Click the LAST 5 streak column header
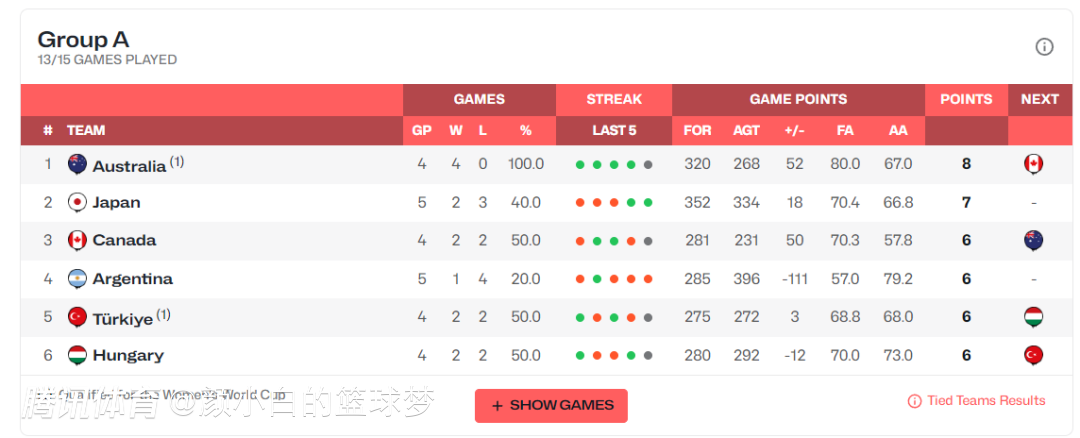Image resolution: width=1080 pixels, height=438 pixels. coord(614,130)
